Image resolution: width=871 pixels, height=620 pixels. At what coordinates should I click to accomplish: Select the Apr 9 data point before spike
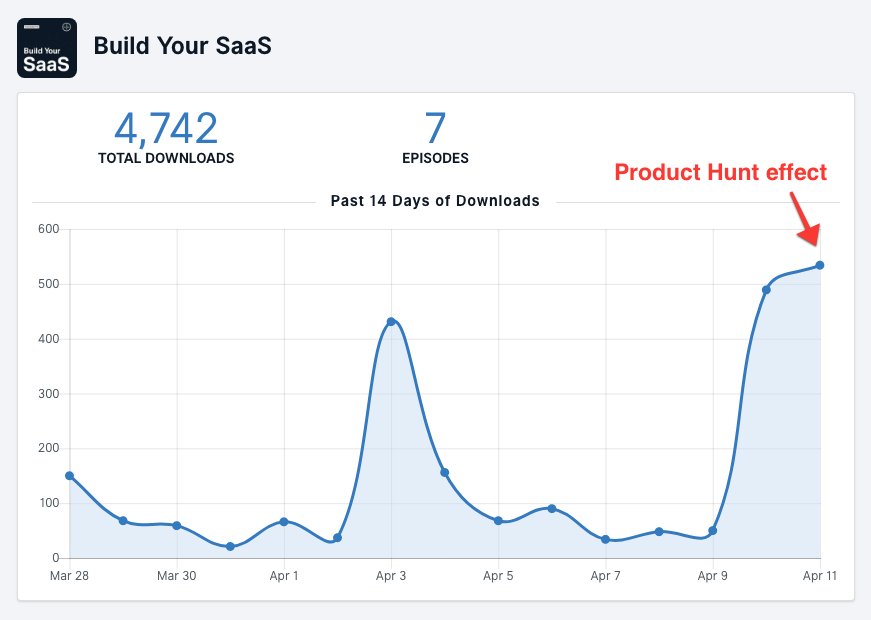point(713,530)
